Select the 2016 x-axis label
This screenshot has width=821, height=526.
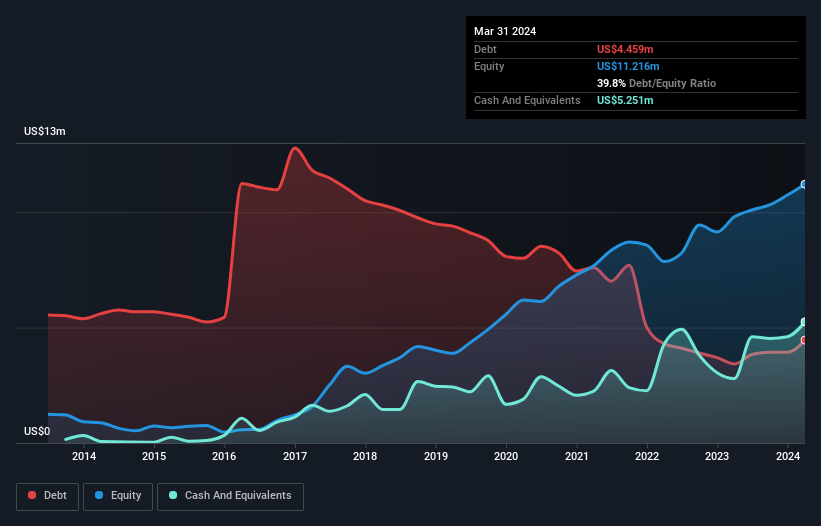(224, 456)
